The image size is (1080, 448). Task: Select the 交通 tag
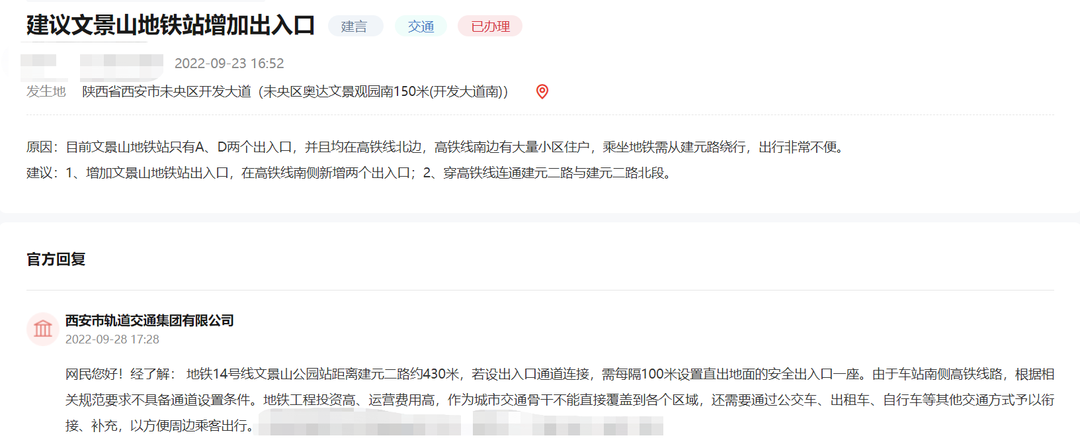pyautogui.click(x=421, y=27)
